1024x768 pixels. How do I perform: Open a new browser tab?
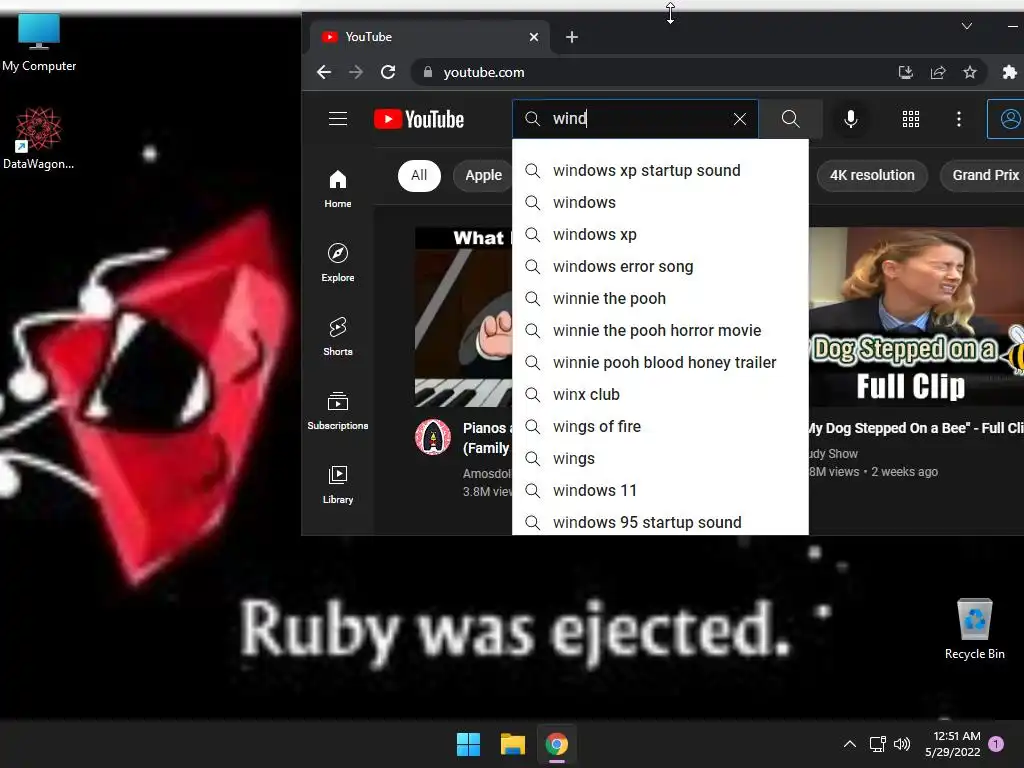(571, 37)
